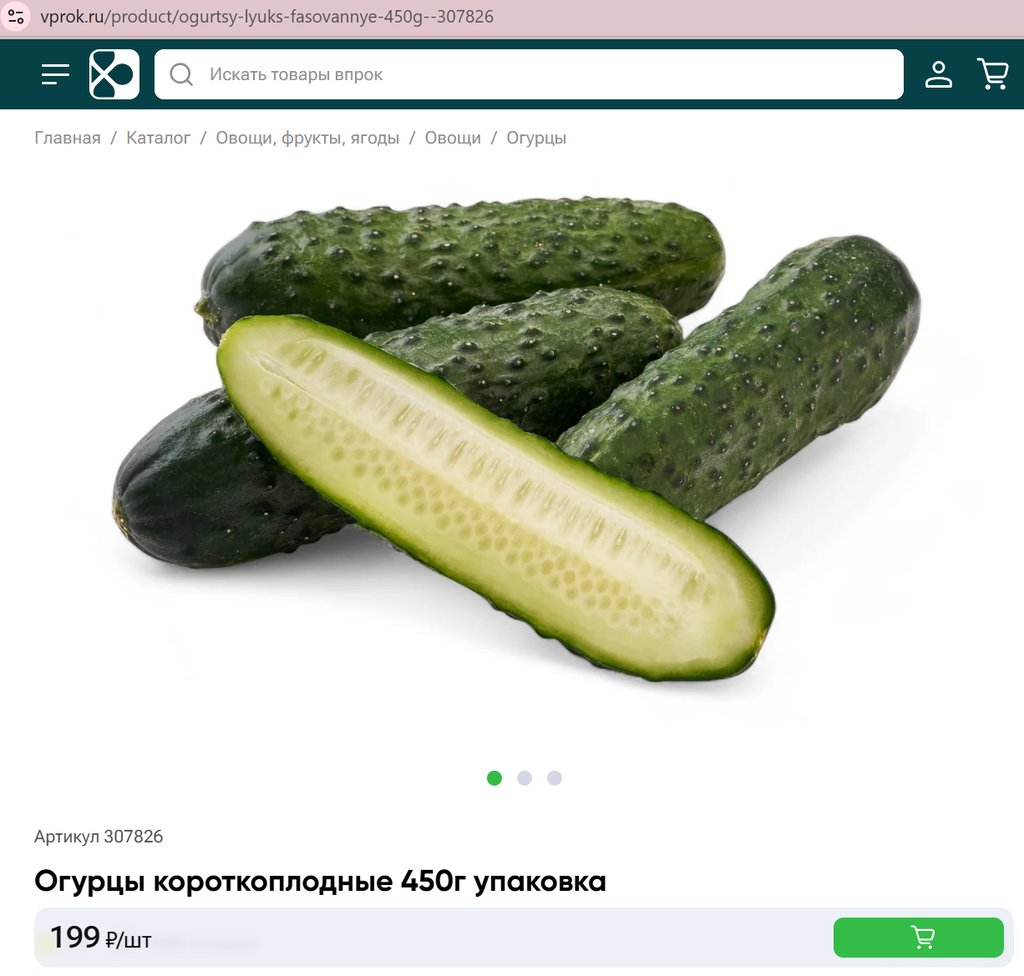
Task: Switch to the third image dot
Action: (554, 778)
